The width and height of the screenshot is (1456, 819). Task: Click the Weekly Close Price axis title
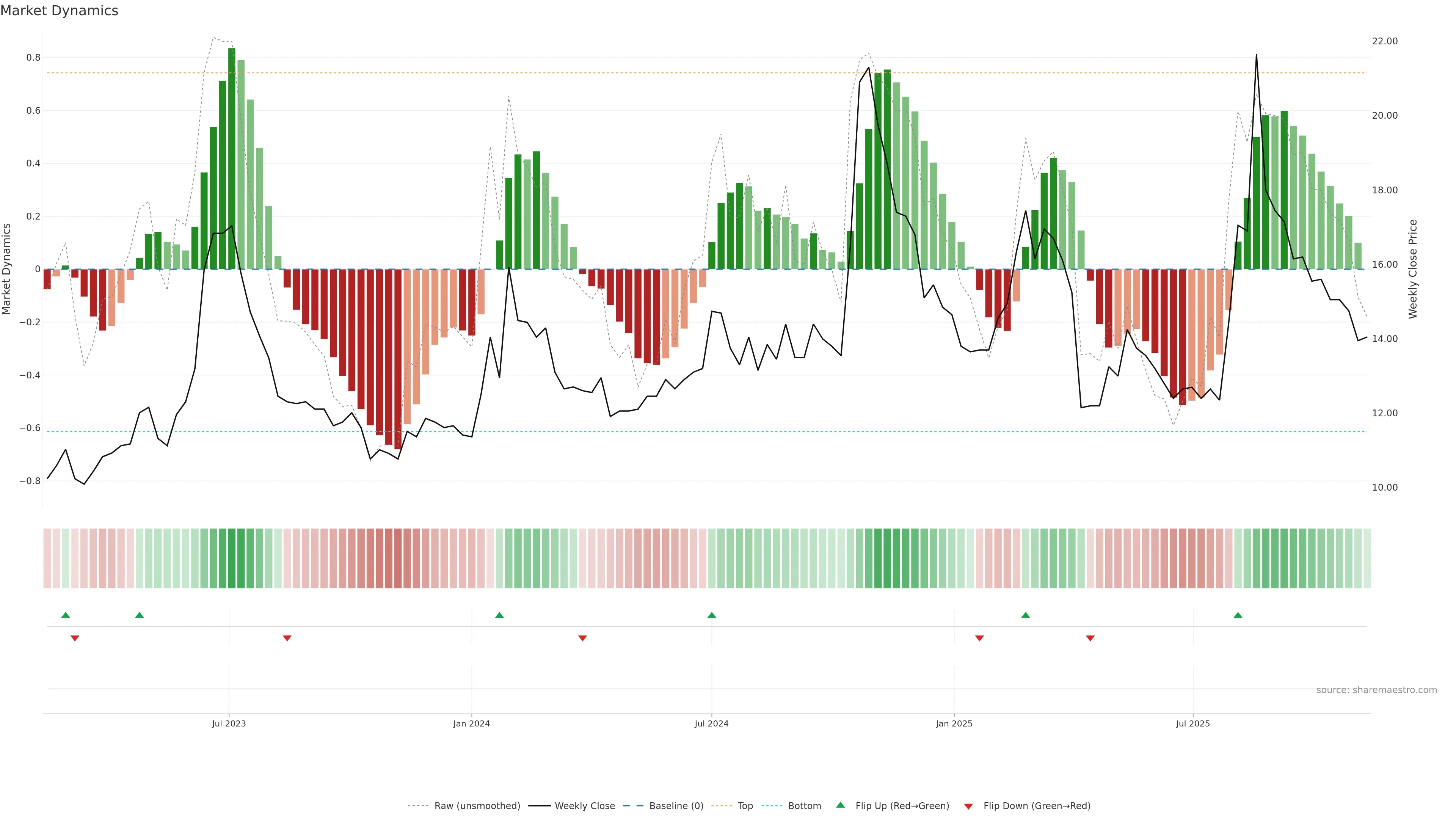pyautogui.click(x=1413, y=269)
